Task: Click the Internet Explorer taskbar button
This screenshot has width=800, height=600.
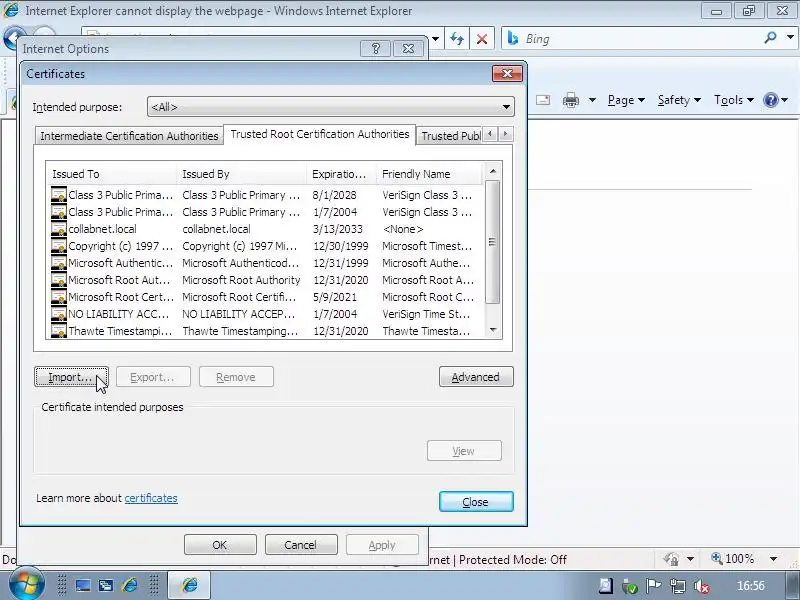Action: point(189,585)
